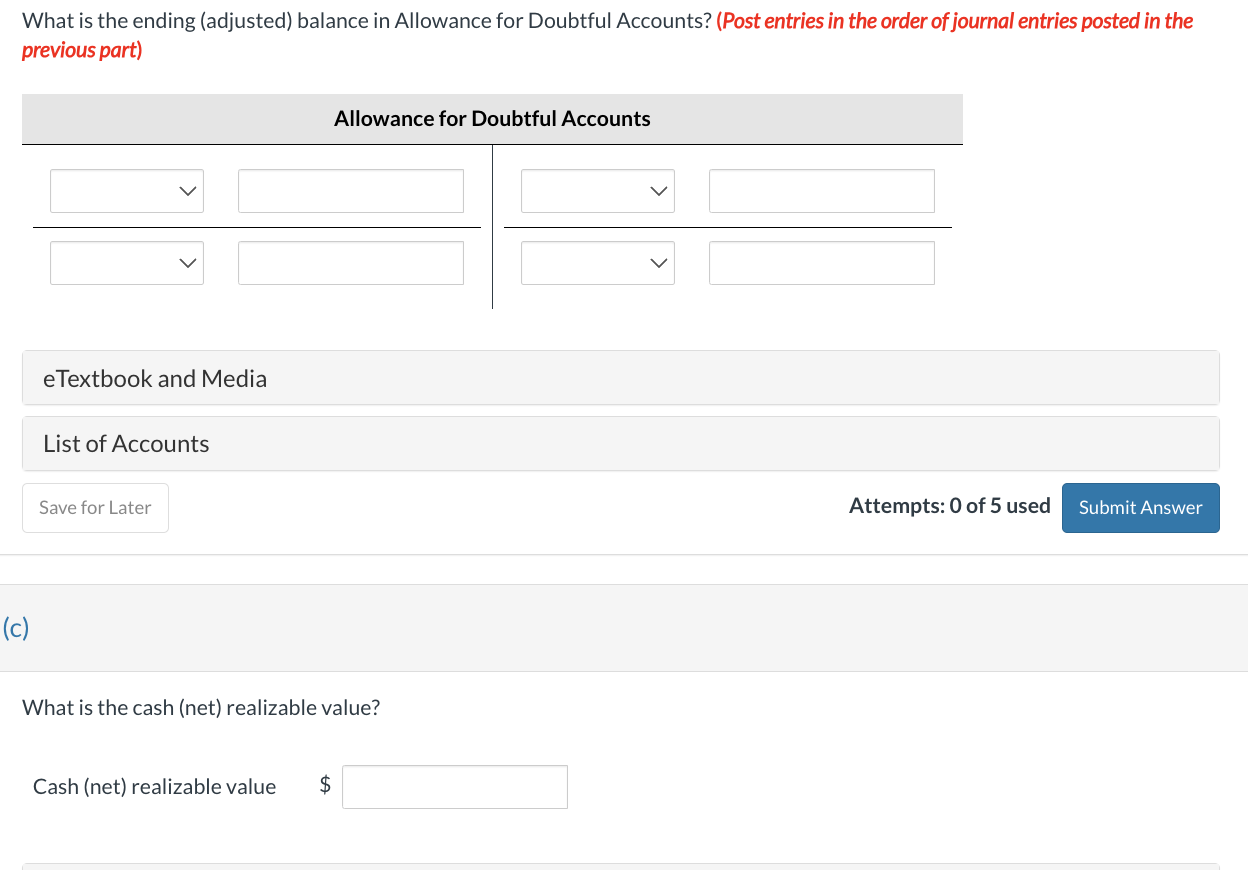Click the second debit amount input field
The height and width of the screenshot is (870, 1248).
(x=350, y=262)
